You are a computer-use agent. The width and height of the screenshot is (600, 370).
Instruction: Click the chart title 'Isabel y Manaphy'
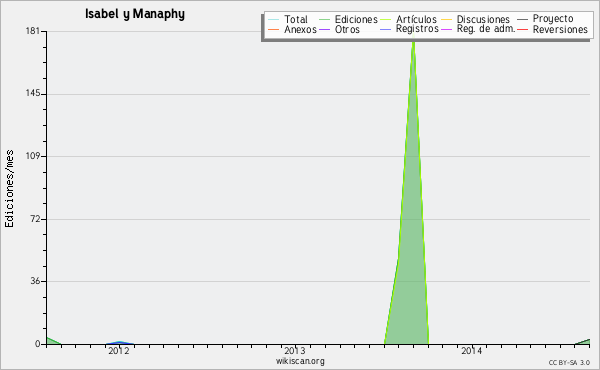[x=135, y=14]
